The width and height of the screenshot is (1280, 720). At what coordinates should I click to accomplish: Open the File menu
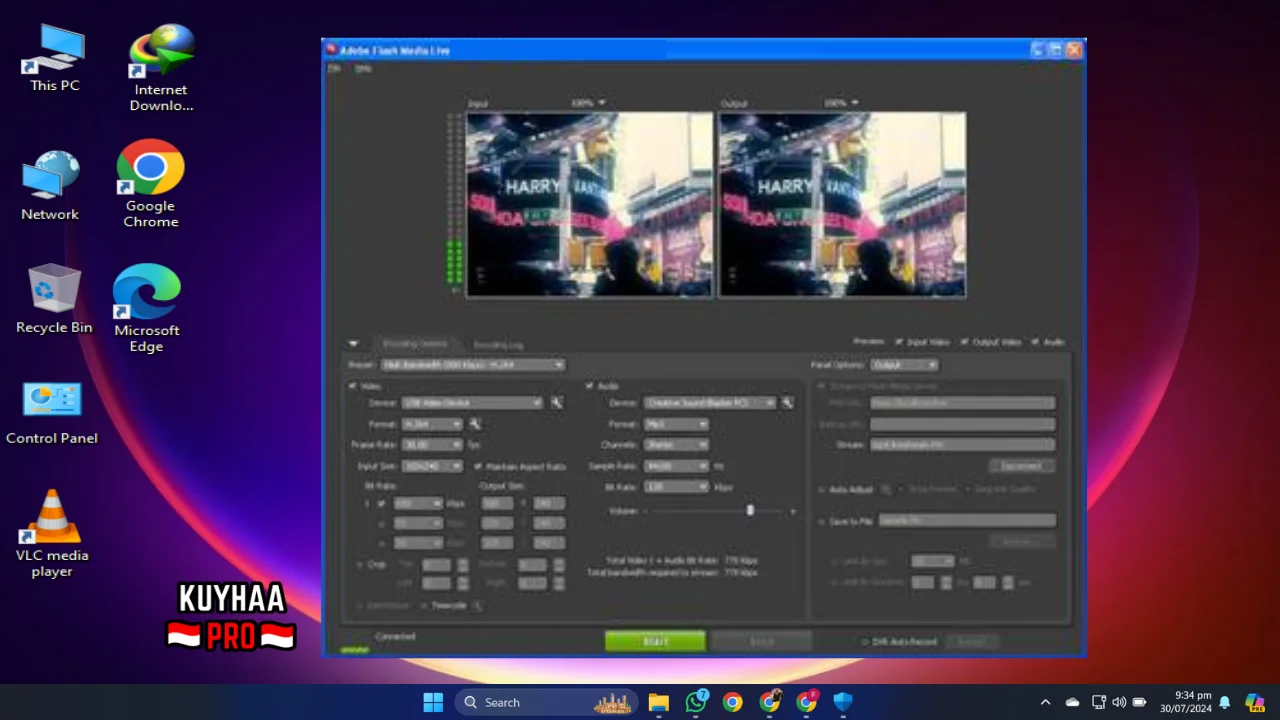(x=334, y=69)
